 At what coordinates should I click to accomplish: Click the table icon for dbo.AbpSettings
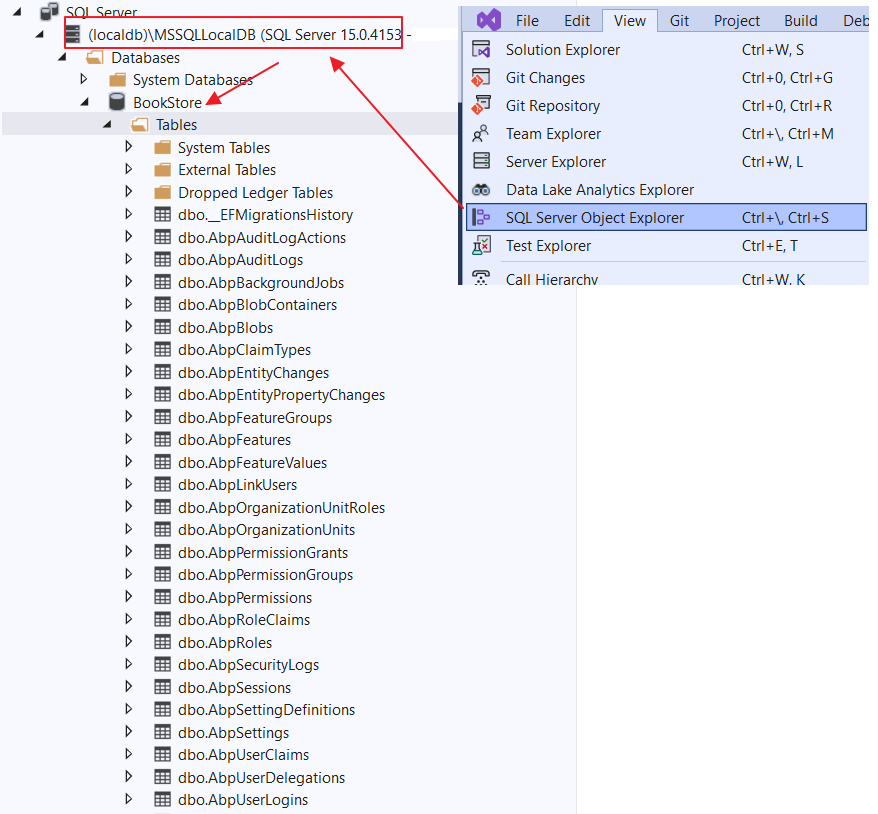pos(162,732)
